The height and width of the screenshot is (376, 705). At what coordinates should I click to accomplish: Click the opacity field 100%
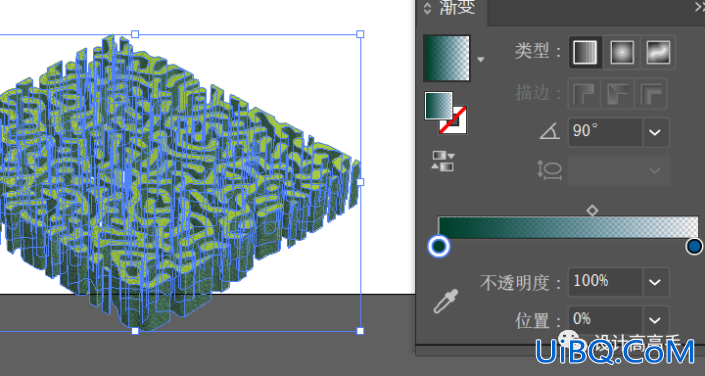point(605,282)
